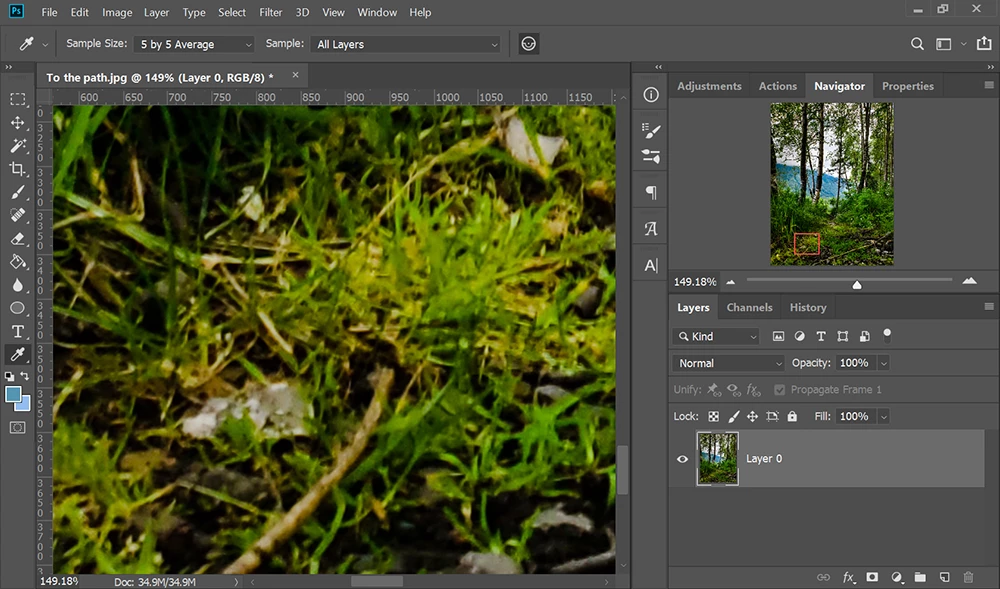Toggle lock transparent pixels
Screen dimensions: 1000x589
(x=714, y=416)
